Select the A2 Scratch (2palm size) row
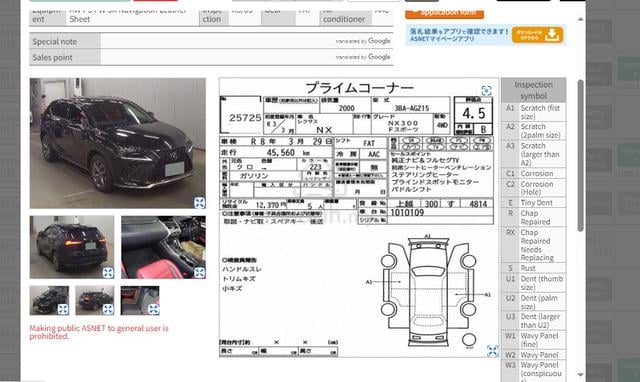Viewport: 640px width, 382px height. tap(533, 131)
